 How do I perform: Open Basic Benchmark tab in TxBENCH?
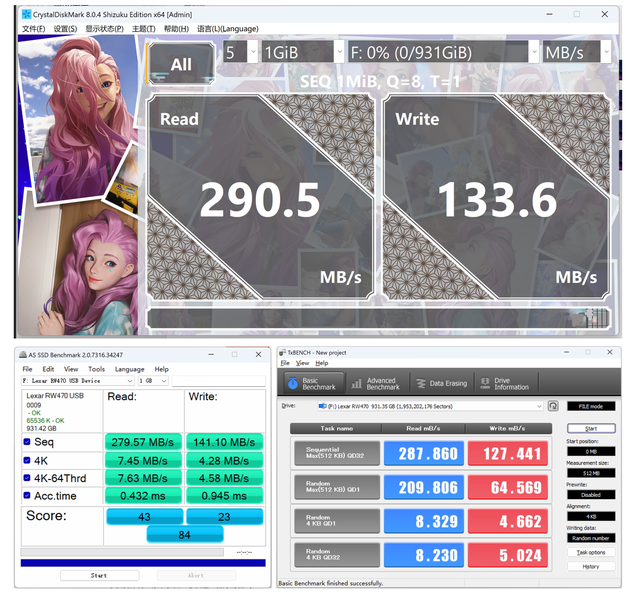314,383
